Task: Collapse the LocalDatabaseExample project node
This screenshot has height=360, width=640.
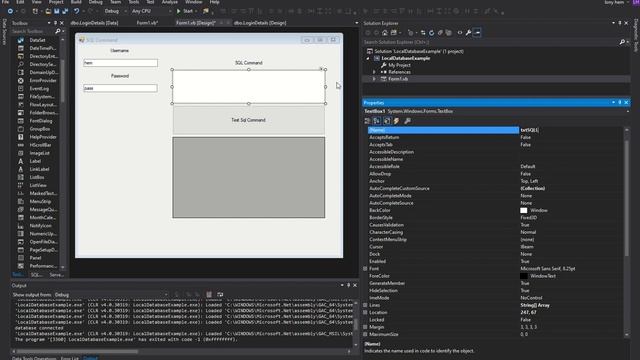Action: coord(368,58)
